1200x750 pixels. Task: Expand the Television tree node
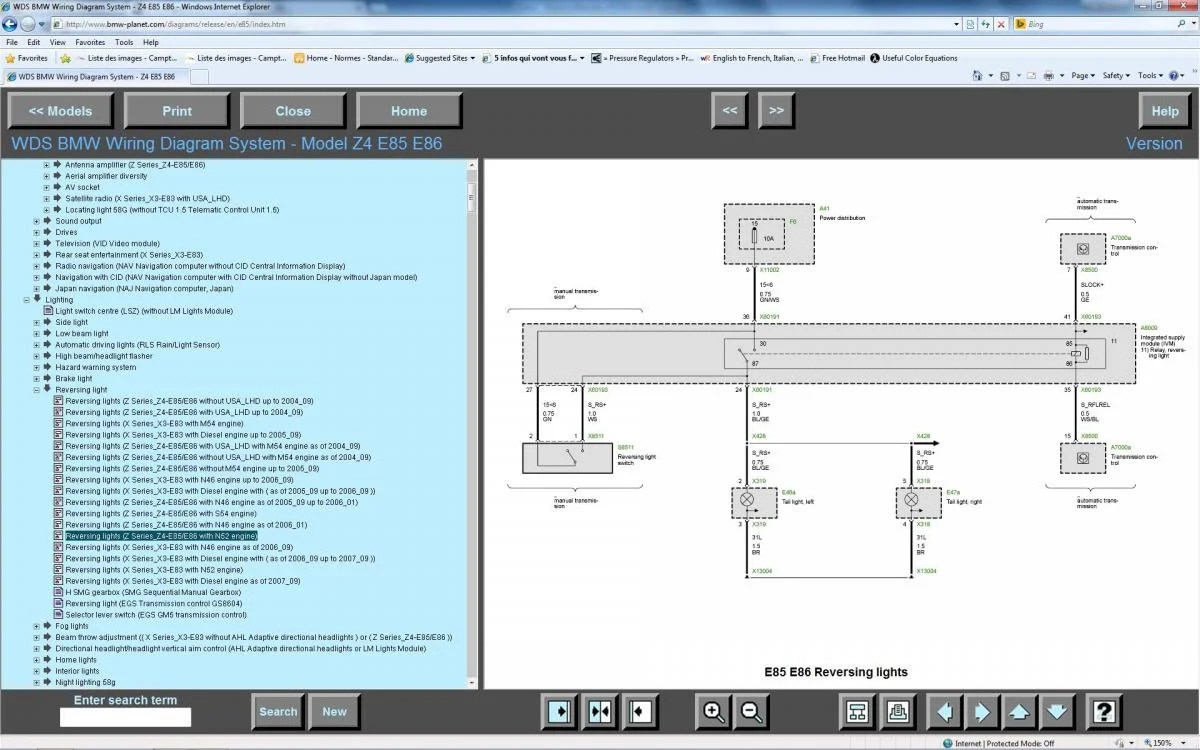[x=37, y=243]
